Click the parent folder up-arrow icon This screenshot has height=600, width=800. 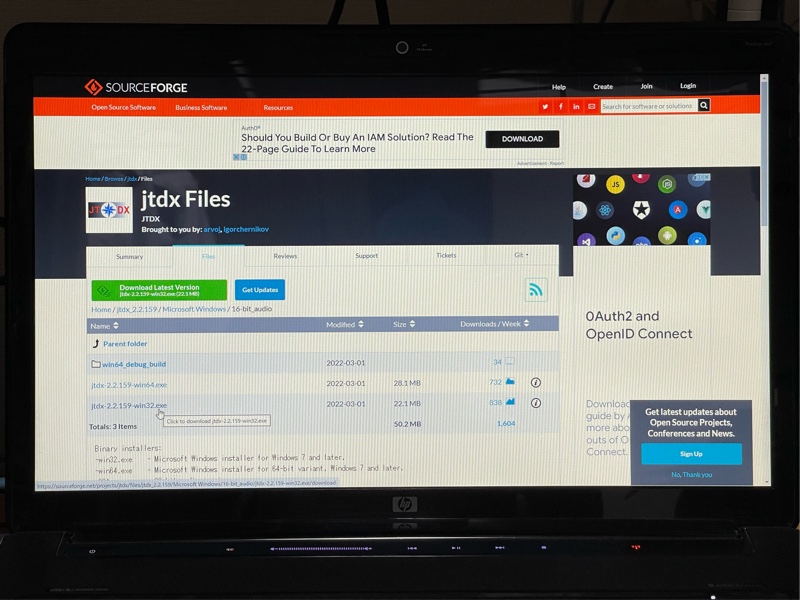(x=96, y=343)
